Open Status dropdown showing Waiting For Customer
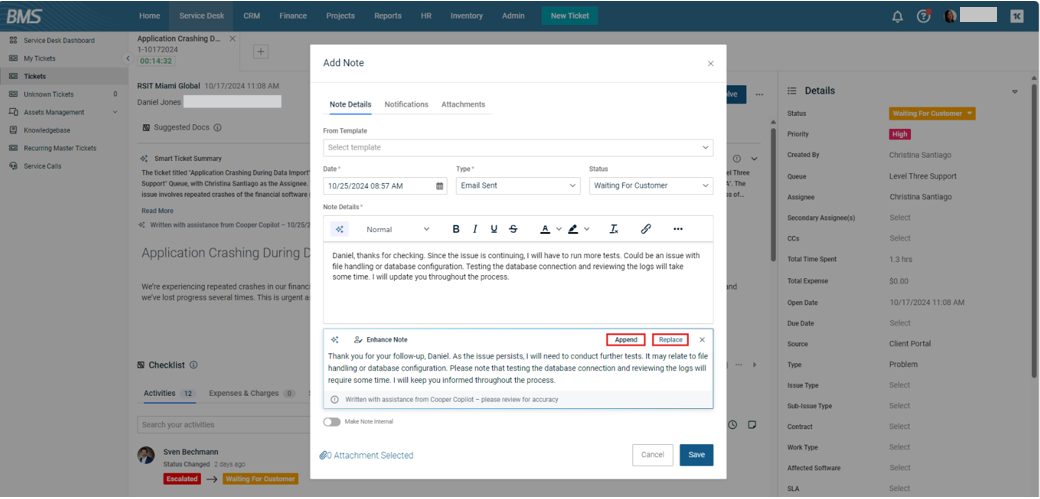1040x499 pixels. tap(650, 186)
